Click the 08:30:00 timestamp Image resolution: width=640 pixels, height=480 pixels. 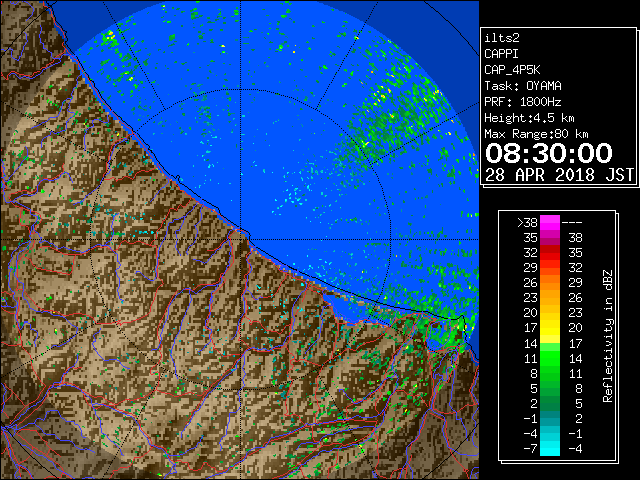click(x=549, y=153)
